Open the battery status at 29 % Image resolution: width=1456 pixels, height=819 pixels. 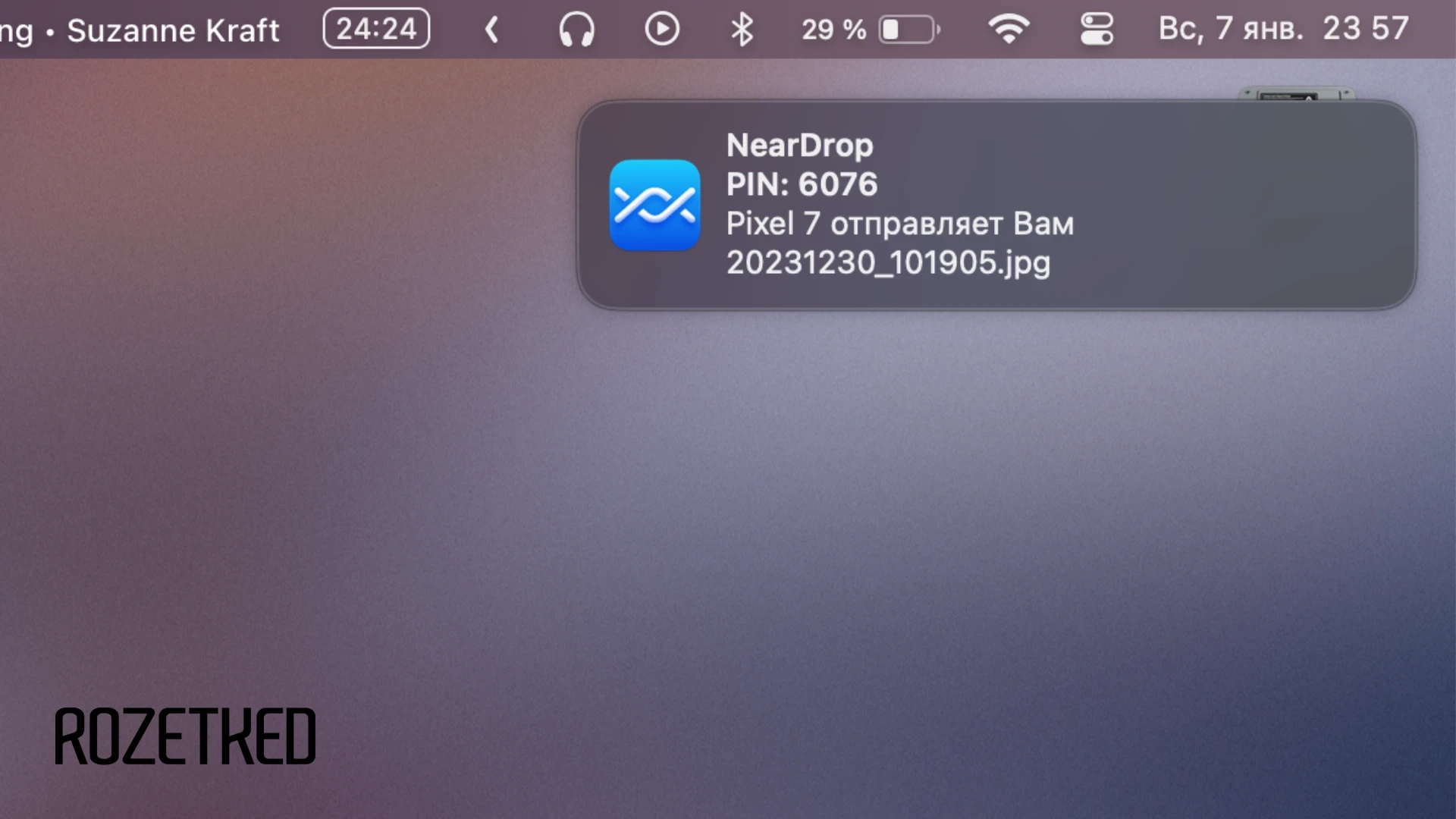(871, 30)
